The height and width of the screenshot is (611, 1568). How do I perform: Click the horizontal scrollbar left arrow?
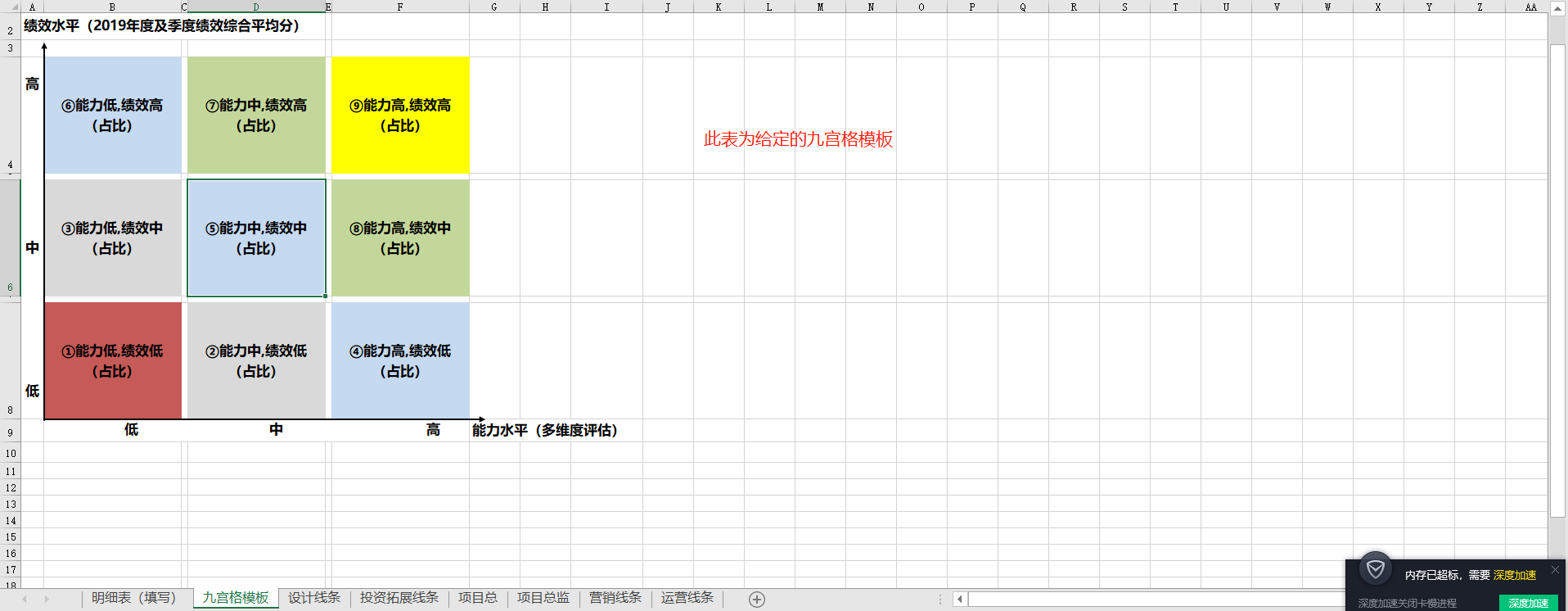pyautogui.click(x=960, y=600)
